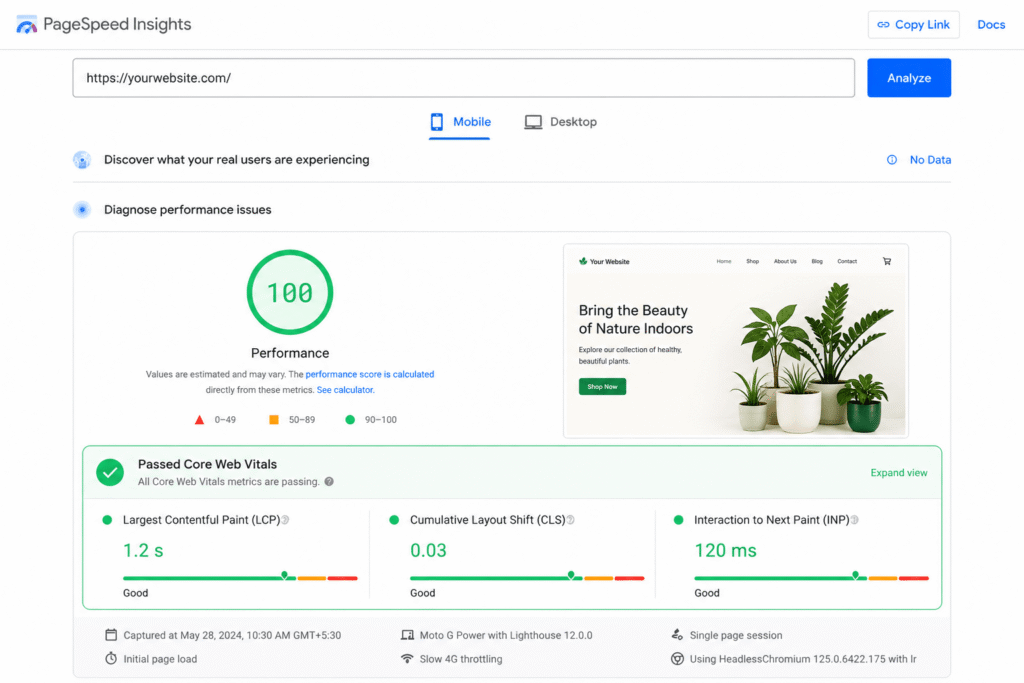This screenshot has height=683, width=1024.
Task: Open the See calculator link
Action: click(x=345, y=390)
